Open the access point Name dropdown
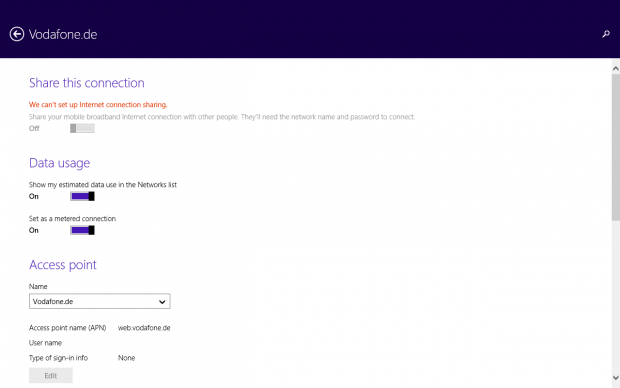This screenshot has height=388, width=620. [100, 301]
